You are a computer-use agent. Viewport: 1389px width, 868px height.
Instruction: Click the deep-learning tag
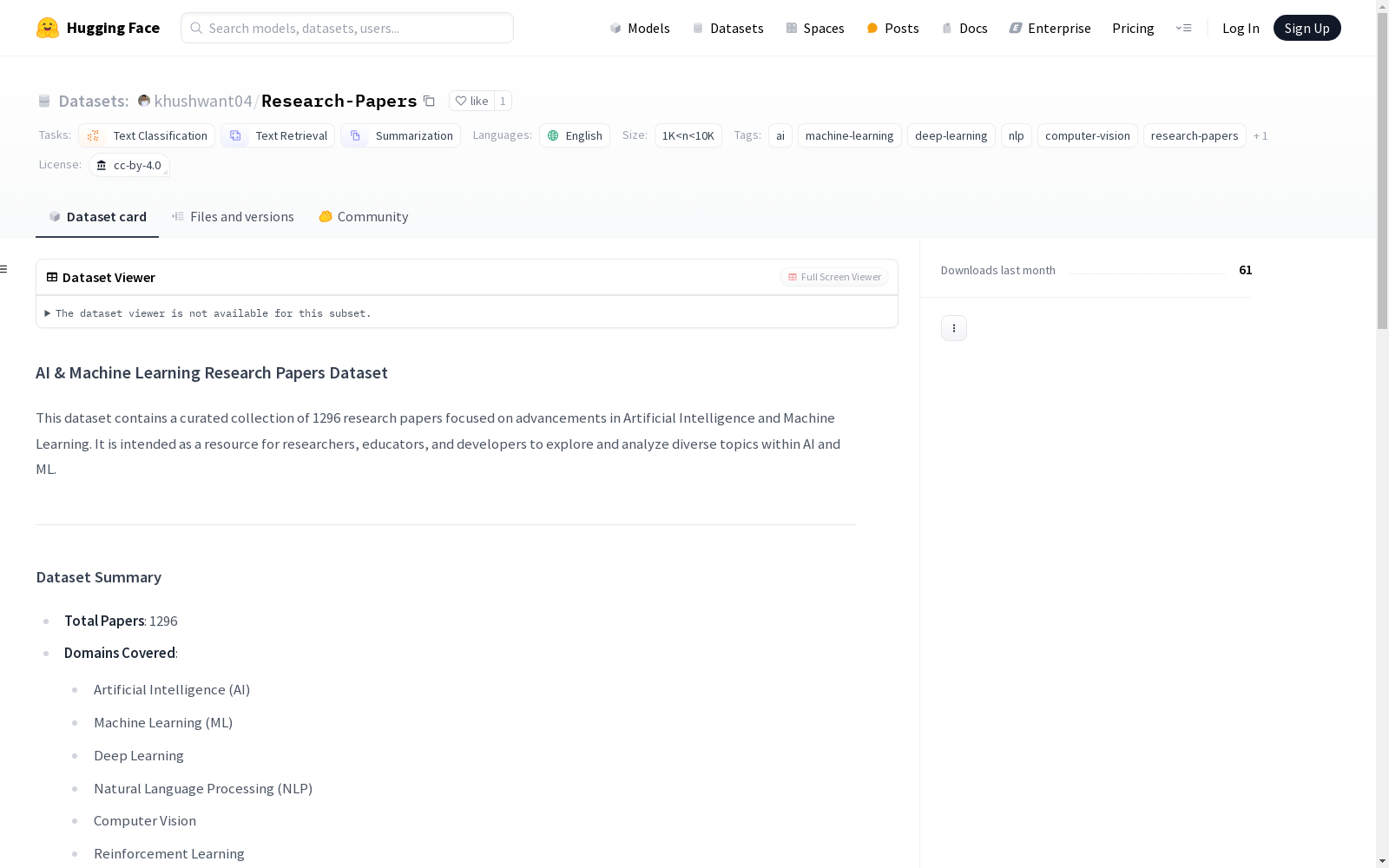point(951,135)
